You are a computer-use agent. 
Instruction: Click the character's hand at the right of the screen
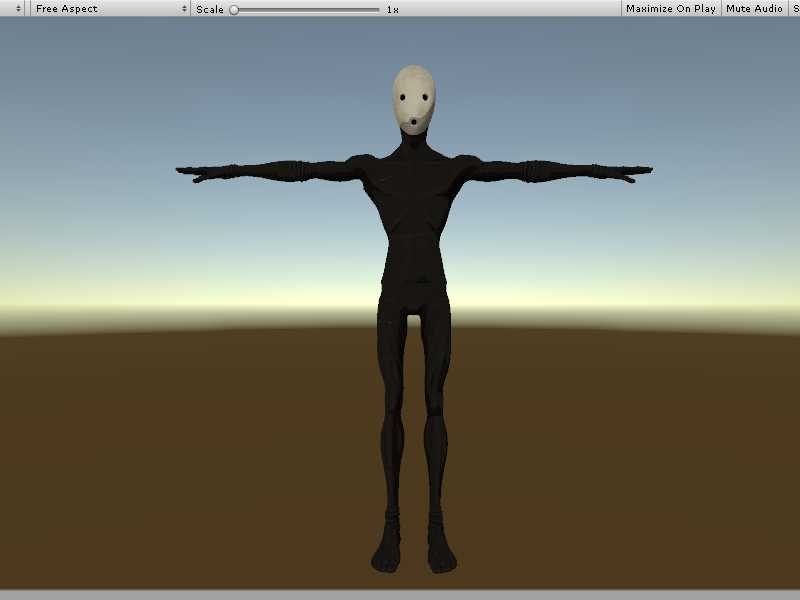click(632, 175)
